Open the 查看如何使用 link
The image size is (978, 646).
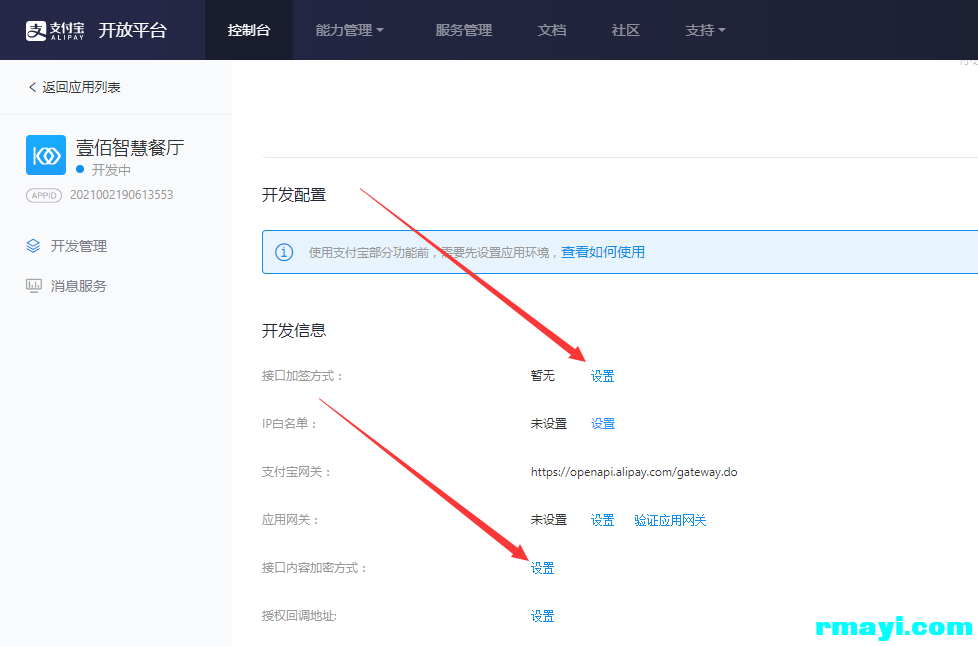tap(603, 252)
